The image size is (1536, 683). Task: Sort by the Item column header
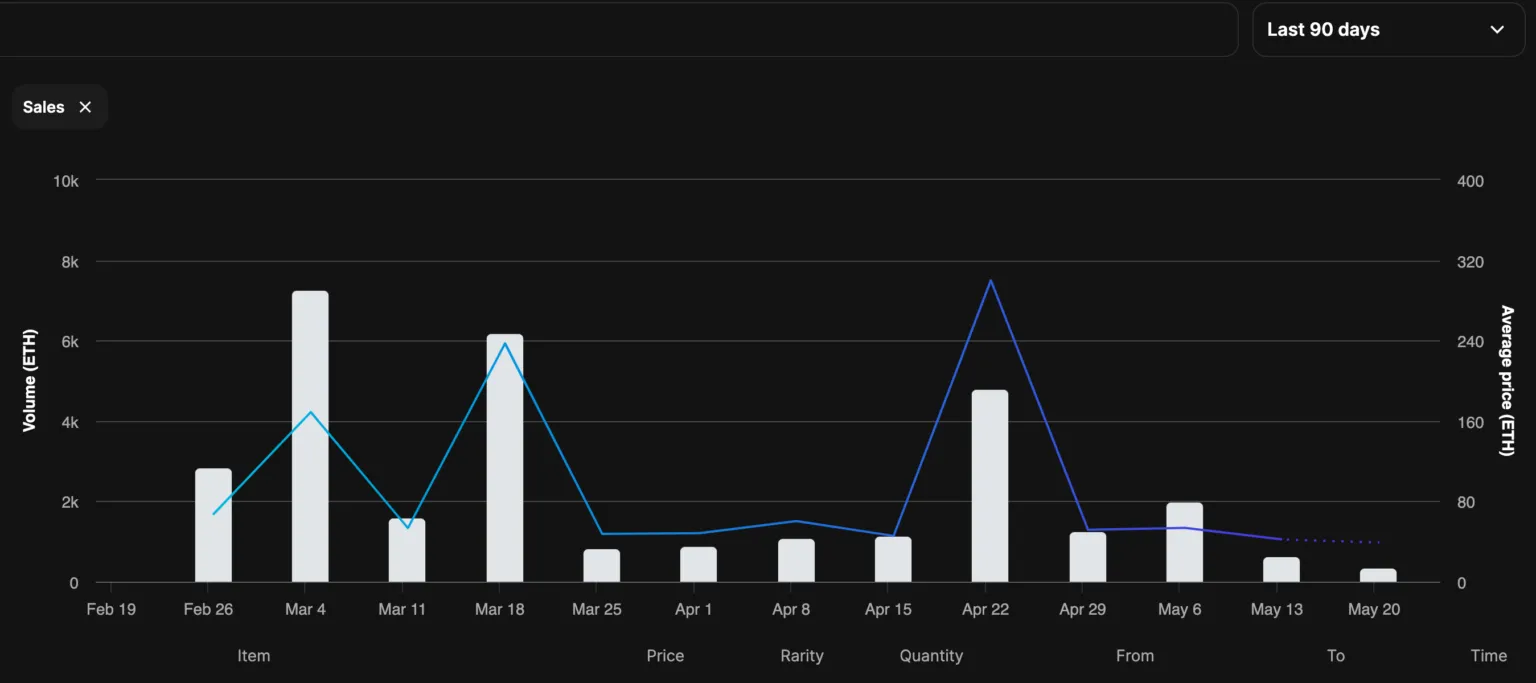(x=254, y=656)
